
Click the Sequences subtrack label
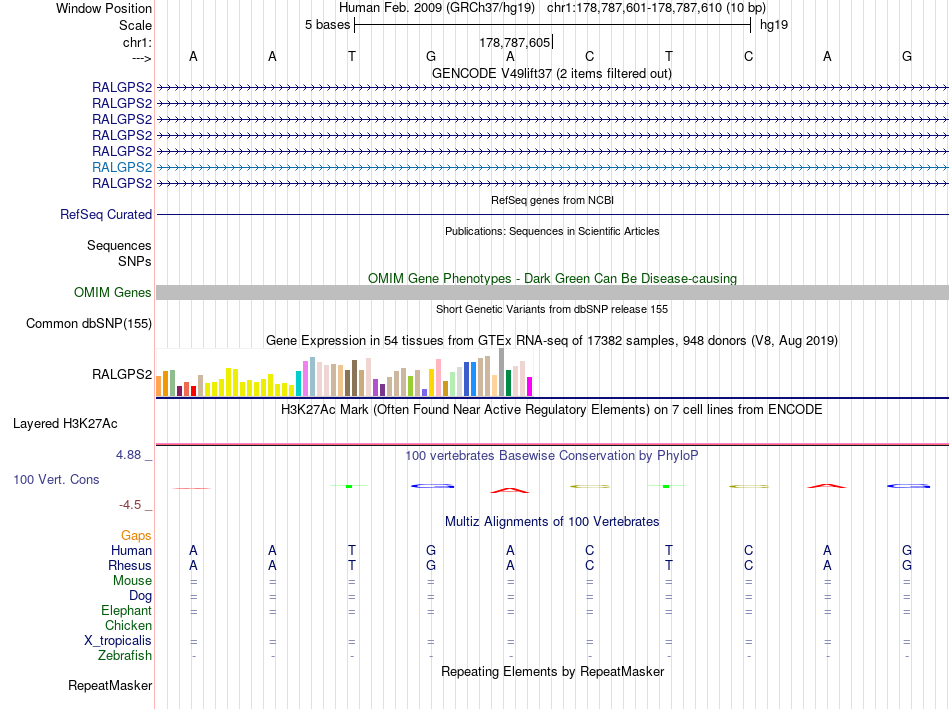coord(119,245)
